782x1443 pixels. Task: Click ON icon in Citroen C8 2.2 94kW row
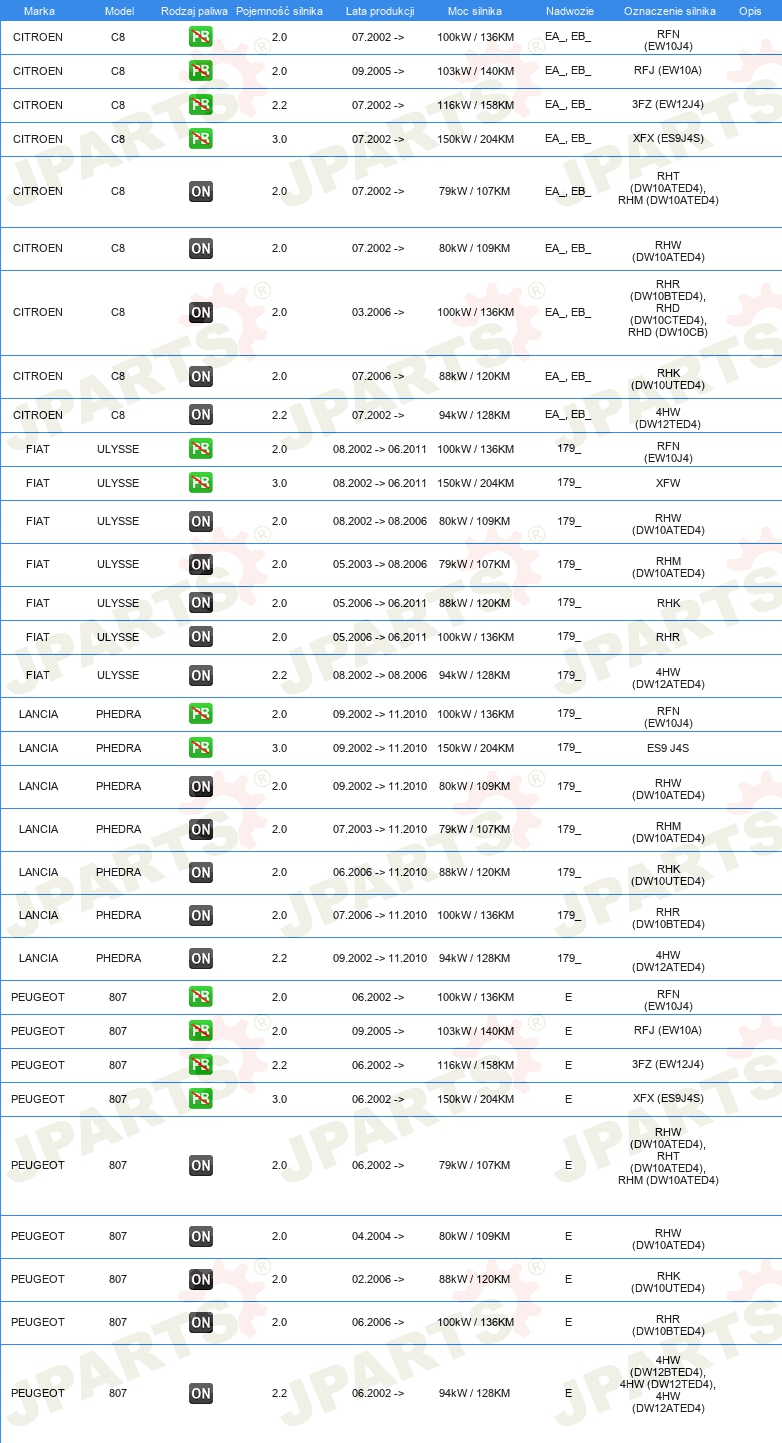pos(200,415)
